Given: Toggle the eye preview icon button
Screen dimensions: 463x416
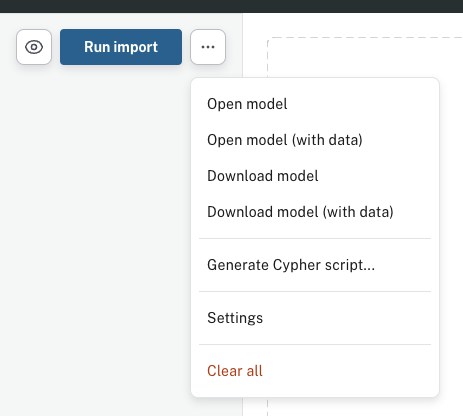Looking at the screenshot, I should click(x=34, y=47).
